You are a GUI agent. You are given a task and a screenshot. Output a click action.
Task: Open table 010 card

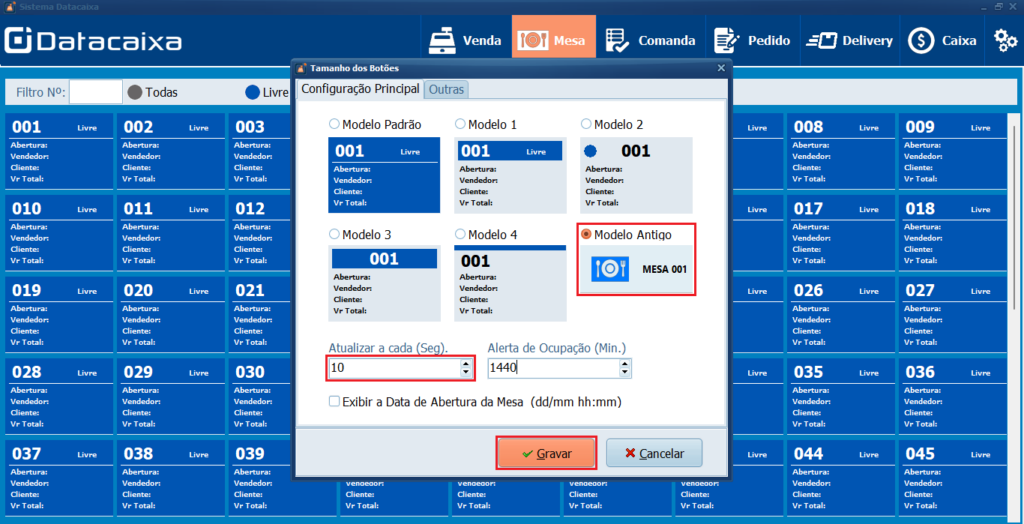(59, 234)
